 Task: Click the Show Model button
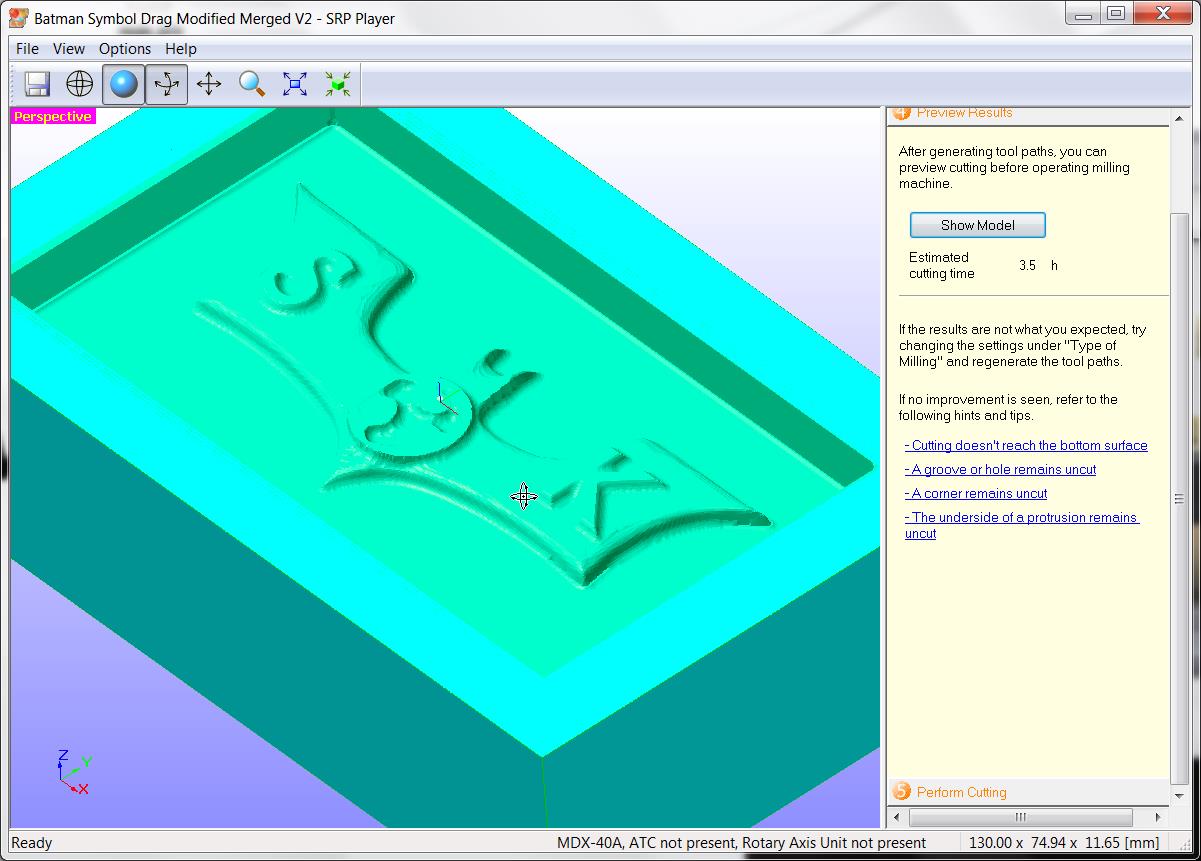click(978, 225)
